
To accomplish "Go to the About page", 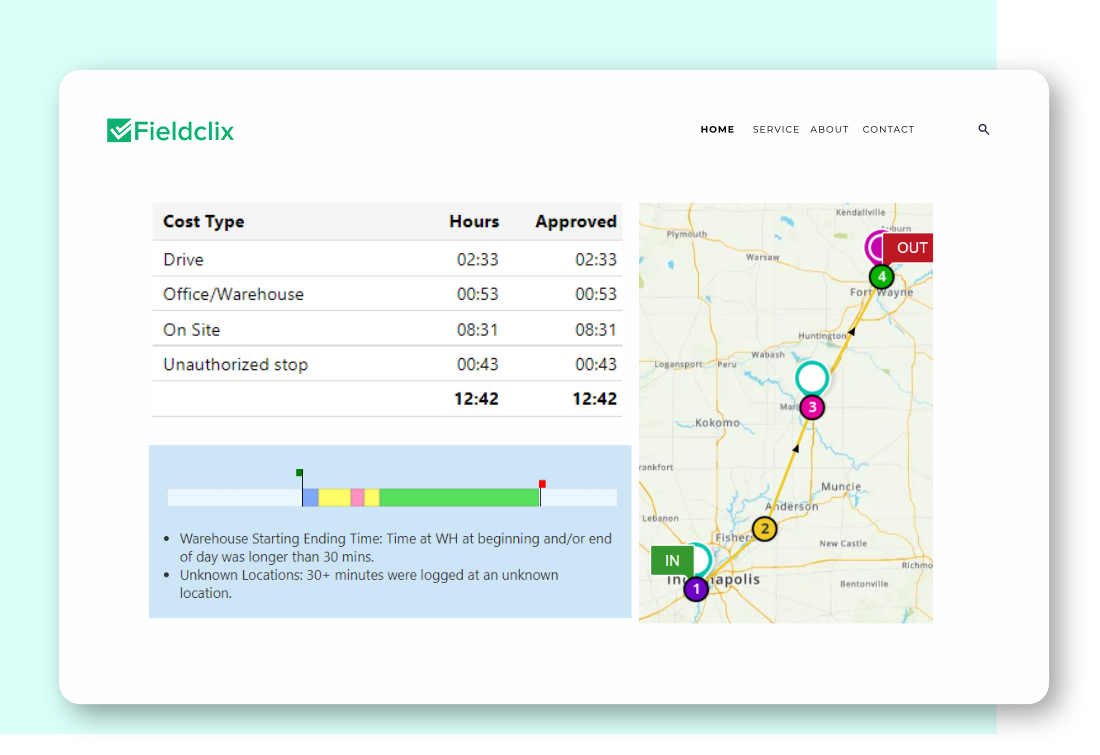I will pyautogui.click(x=829, y=130).
